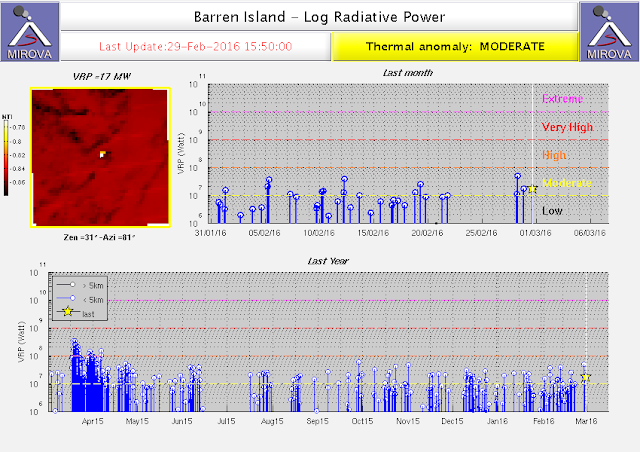Screen dimensions: 640x452
Task: Click the NTI color scale bar
Action: point(6,158)
